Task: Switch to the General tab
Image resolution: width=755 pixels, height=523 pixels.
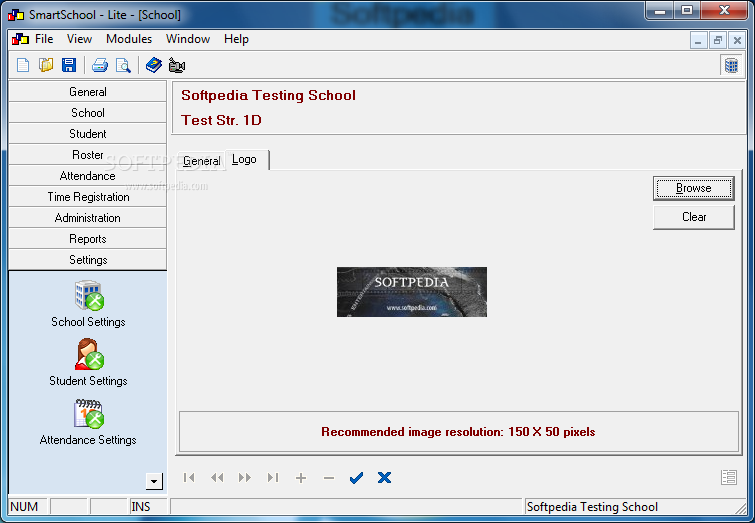Action: coord(202,161)
